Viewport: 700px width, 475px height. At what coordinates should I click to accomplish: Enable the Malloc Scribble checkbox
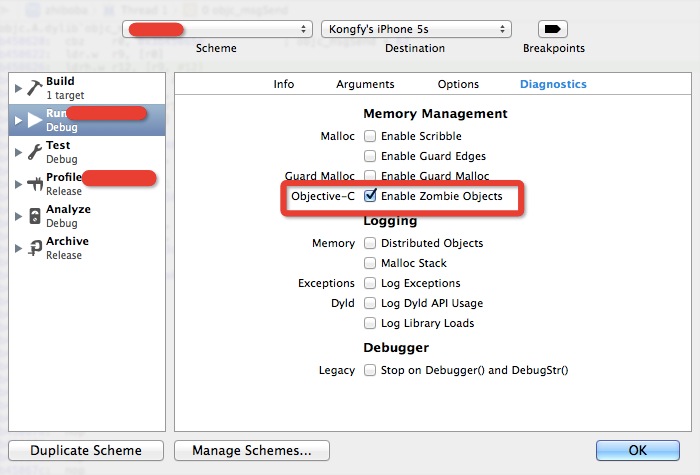370,136
